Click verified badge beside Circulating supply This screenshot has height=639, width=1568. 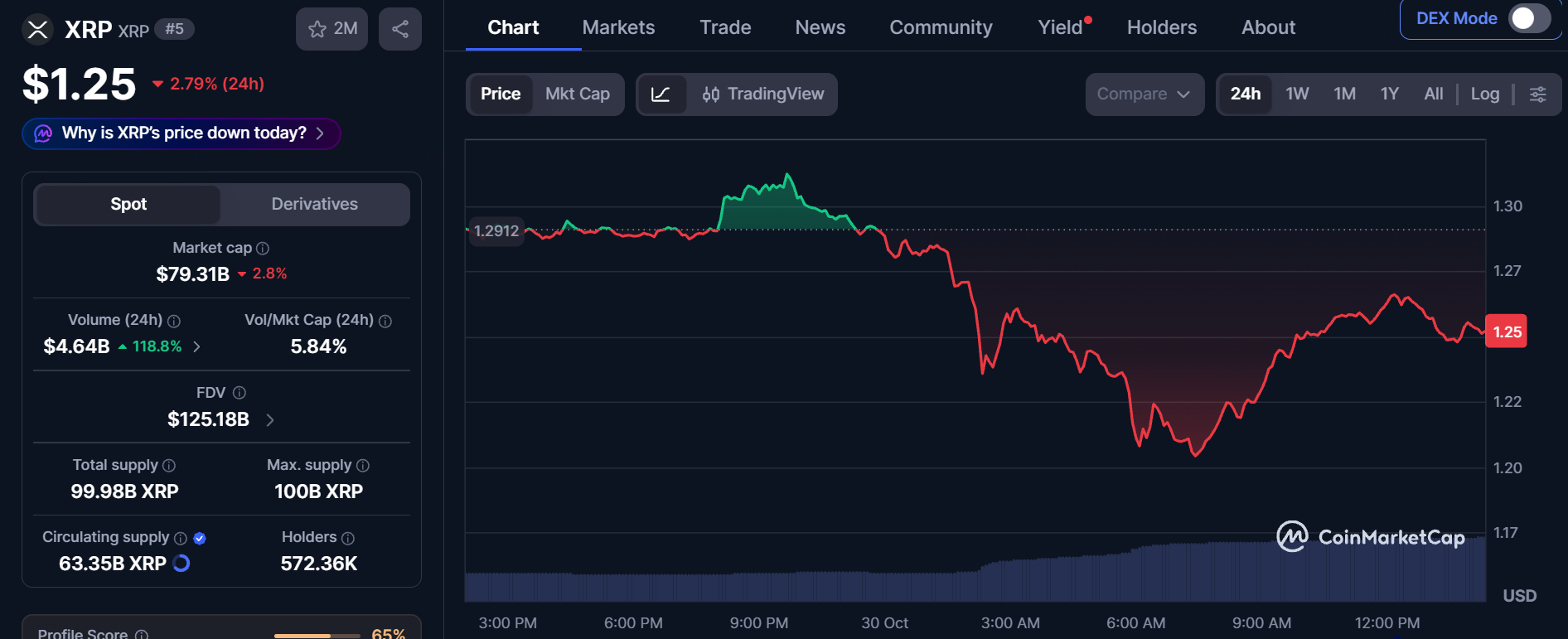(x=200, y=538)
